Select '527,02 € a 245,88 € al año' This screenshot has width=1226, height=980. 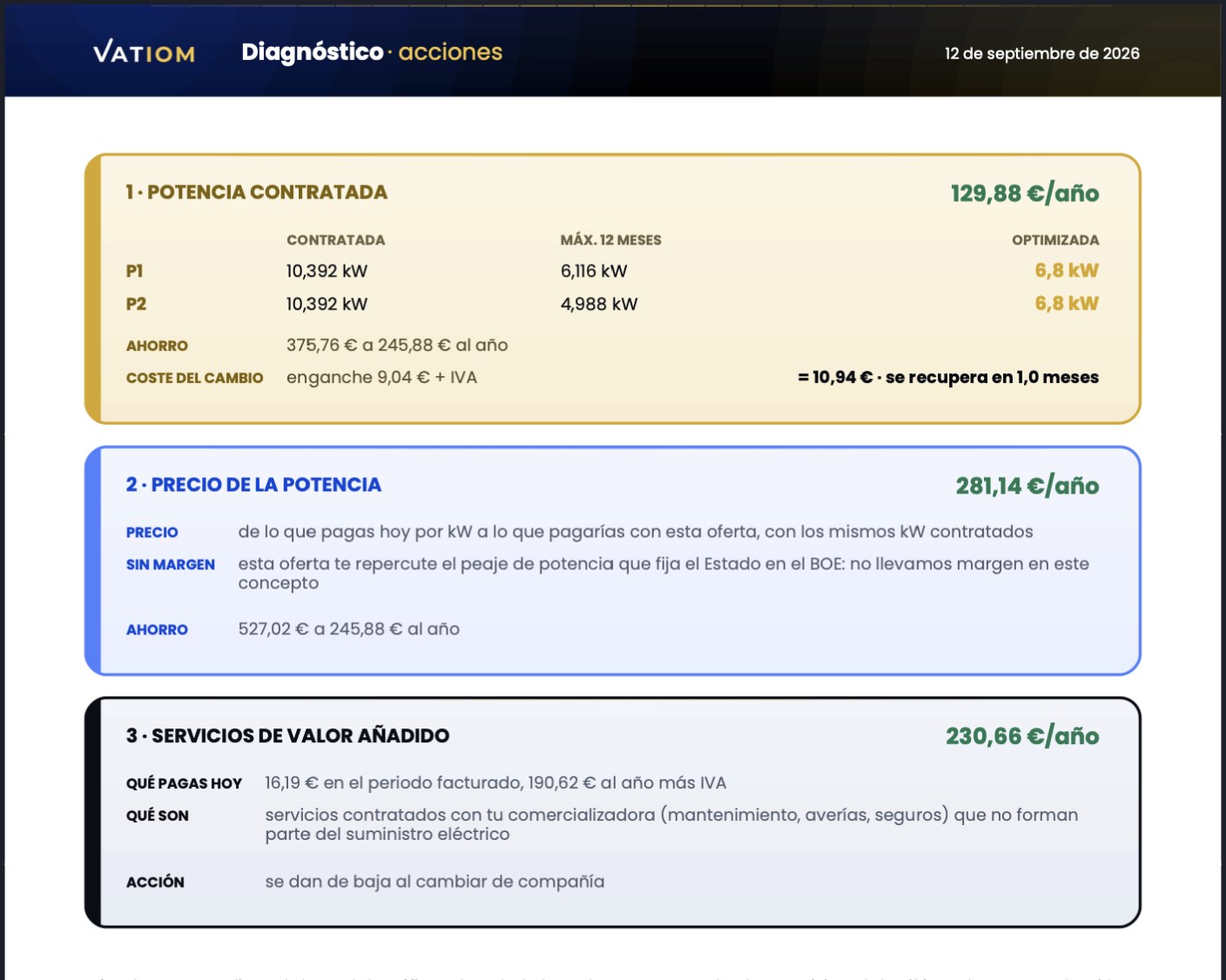[349, 629]
